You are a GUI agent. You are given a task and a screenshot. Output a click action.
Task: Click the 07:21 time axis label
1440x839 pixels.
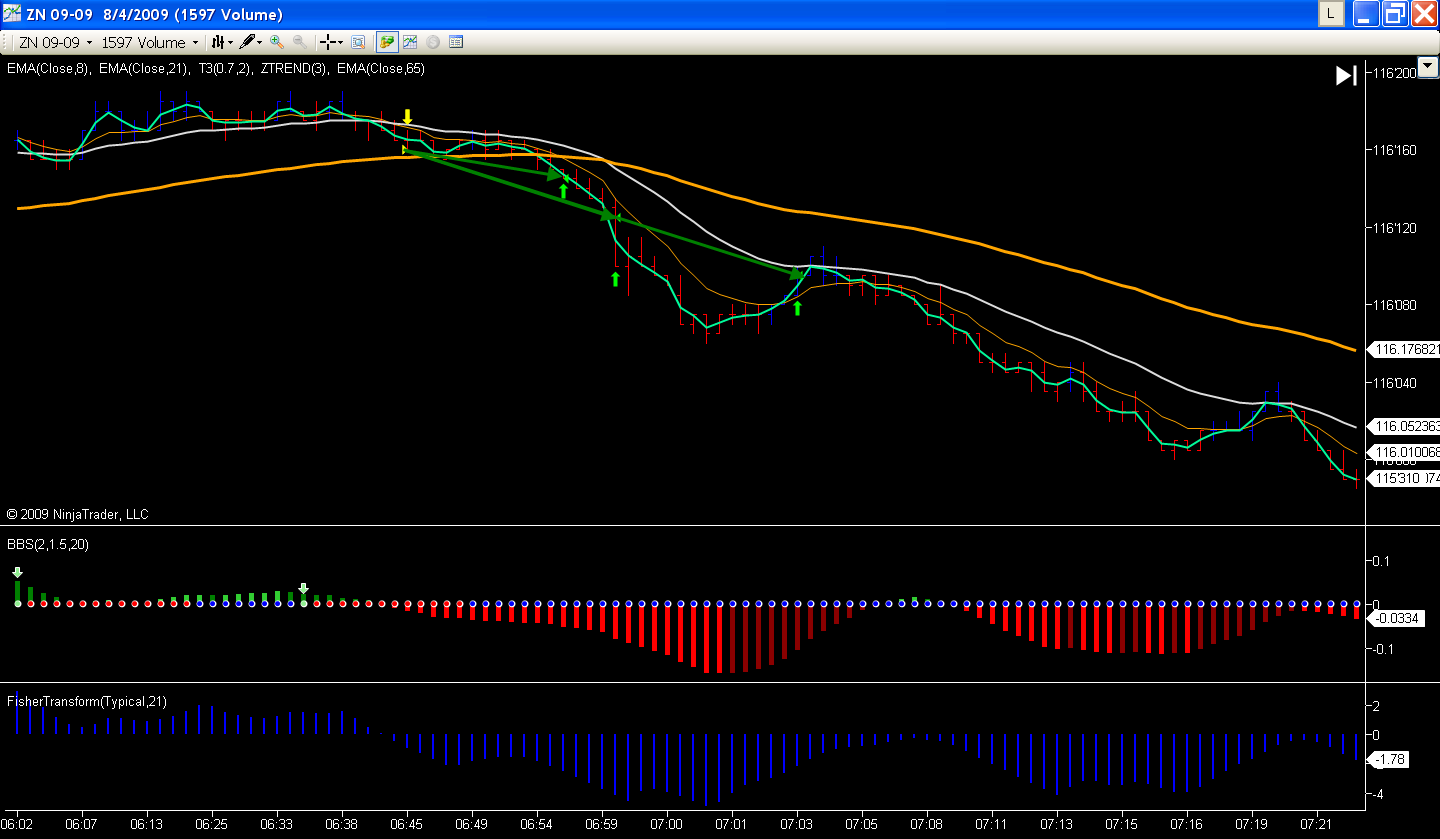[x=1317, y=825]
